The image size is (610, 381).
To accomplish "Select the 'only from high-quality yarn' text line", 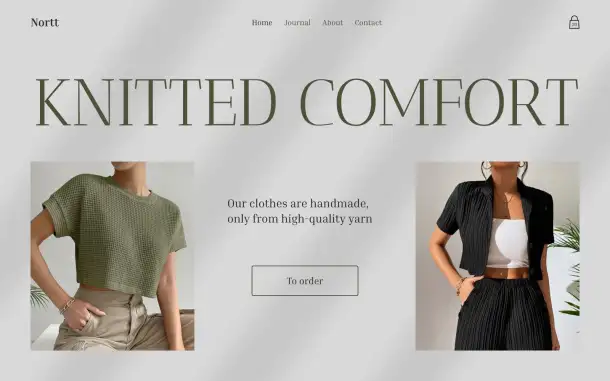I will coord(300,219).
